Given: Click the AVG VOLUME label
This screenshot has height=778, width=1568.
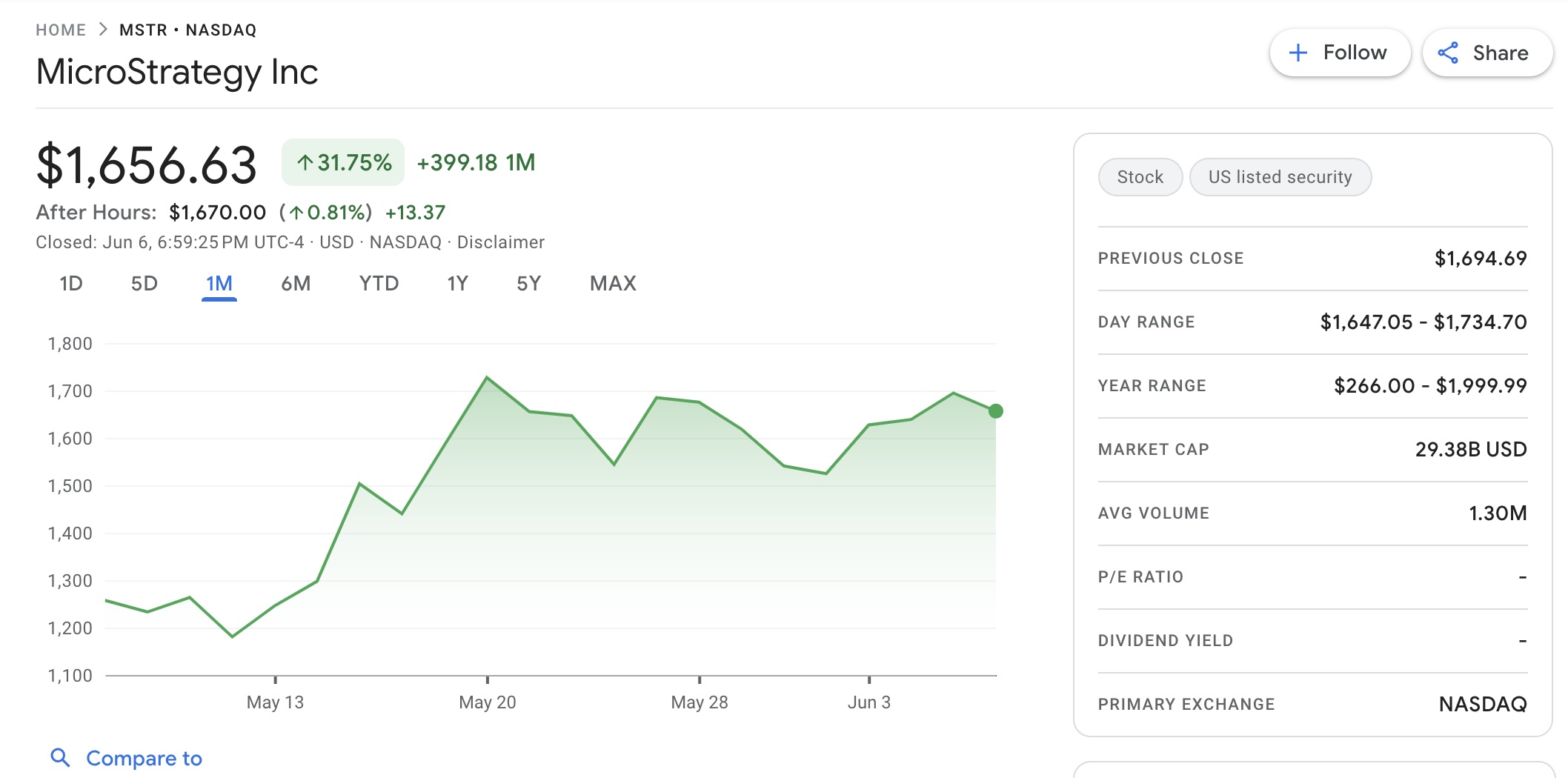Looking at the screenshot, I should pos(1154,513).
